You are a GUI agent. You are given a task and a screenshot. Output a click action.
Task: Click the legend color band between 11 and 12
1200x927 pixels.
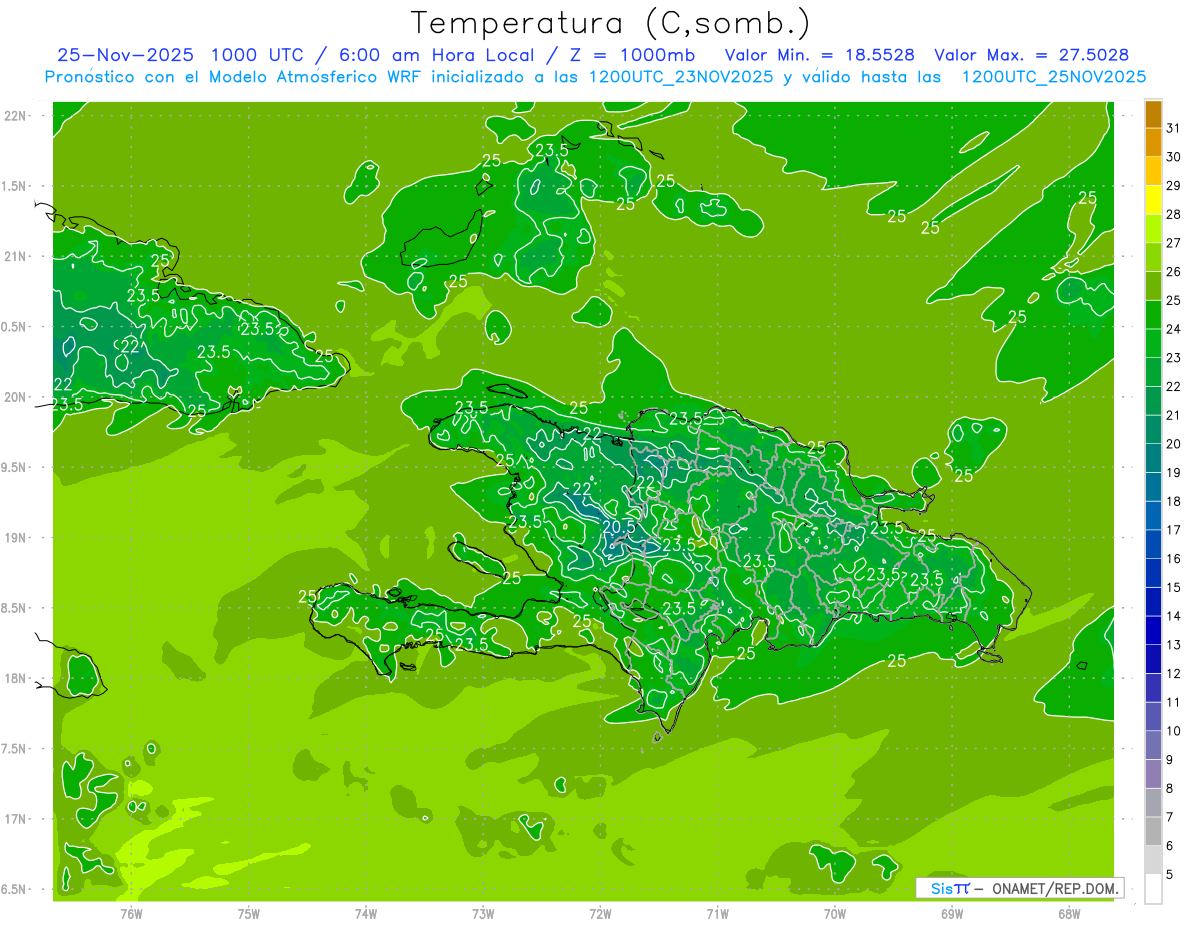1153,688
